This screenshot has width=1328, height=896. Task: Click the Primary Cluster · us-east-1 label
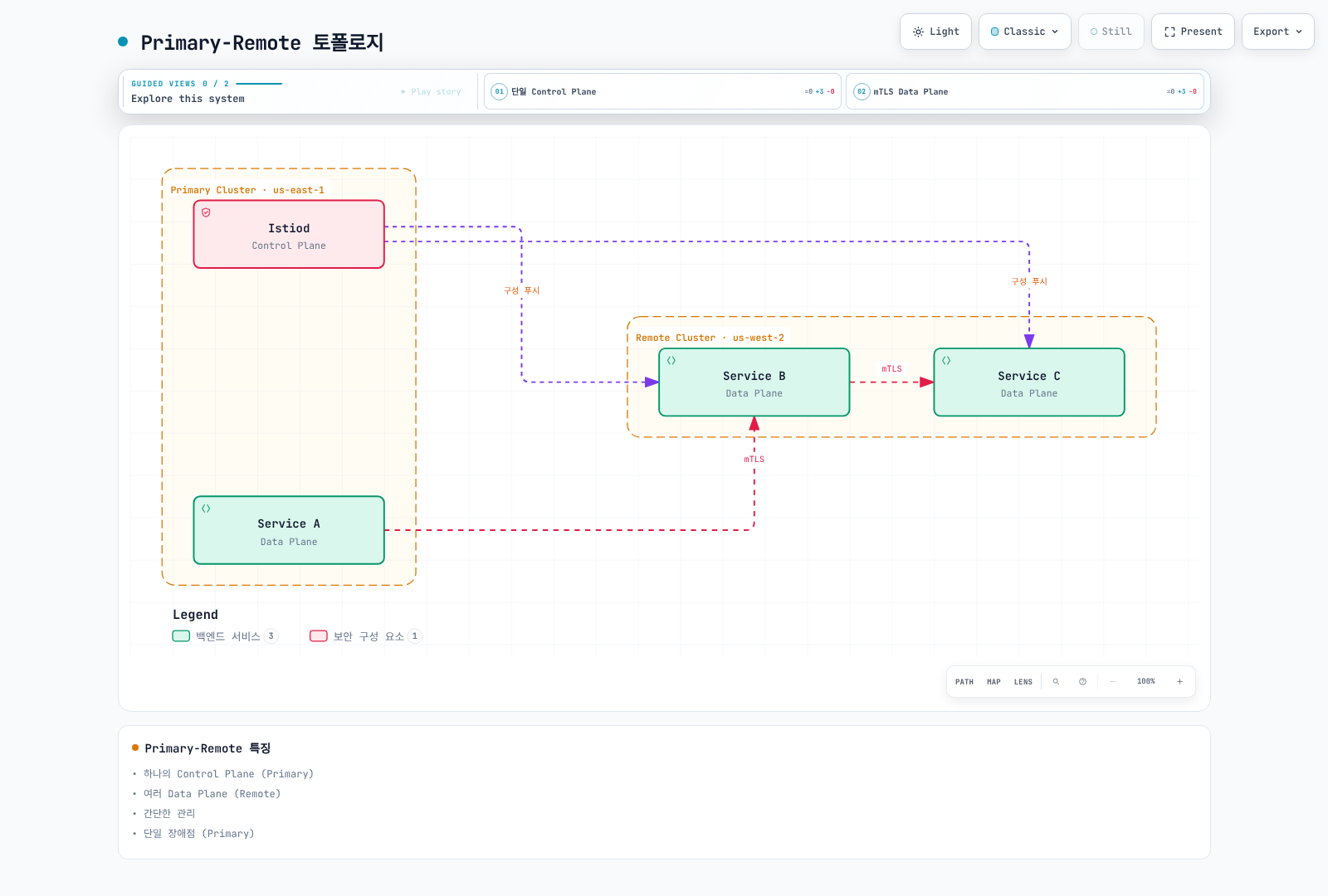point(247,190)
